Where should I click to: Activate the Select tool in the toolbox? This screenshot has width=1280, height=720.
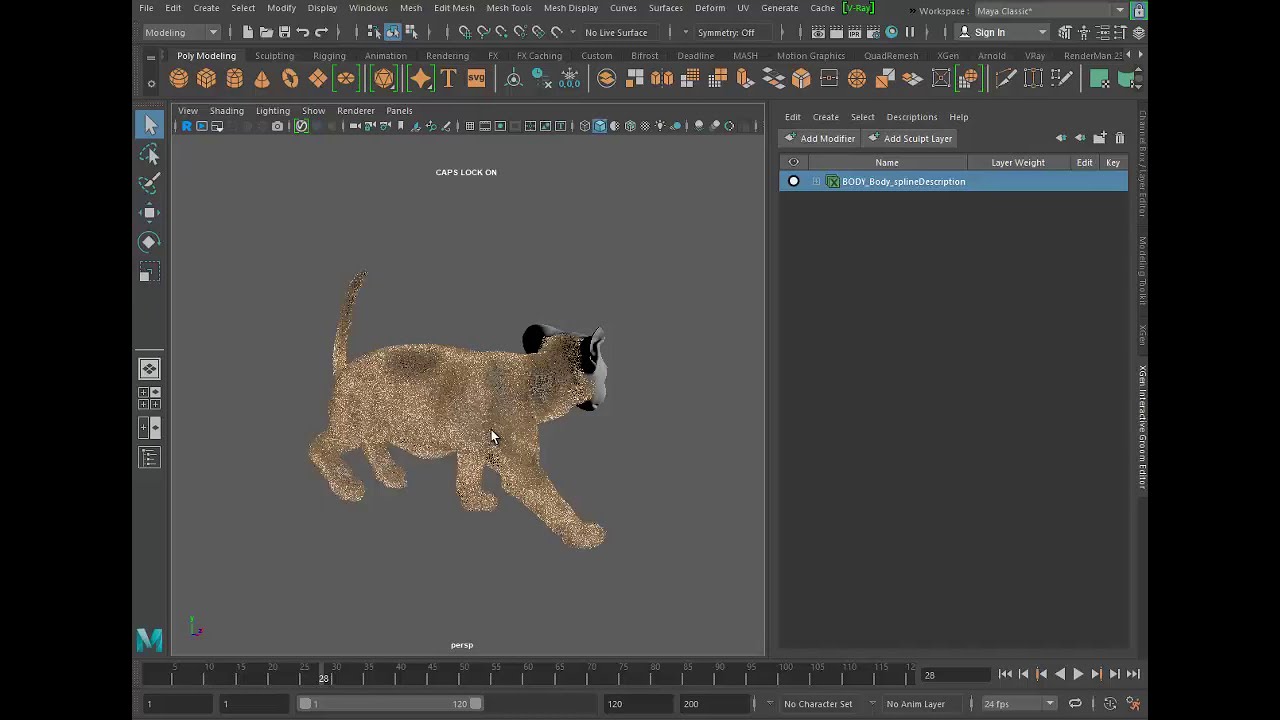pyautogui.click(x=150, y=125)
